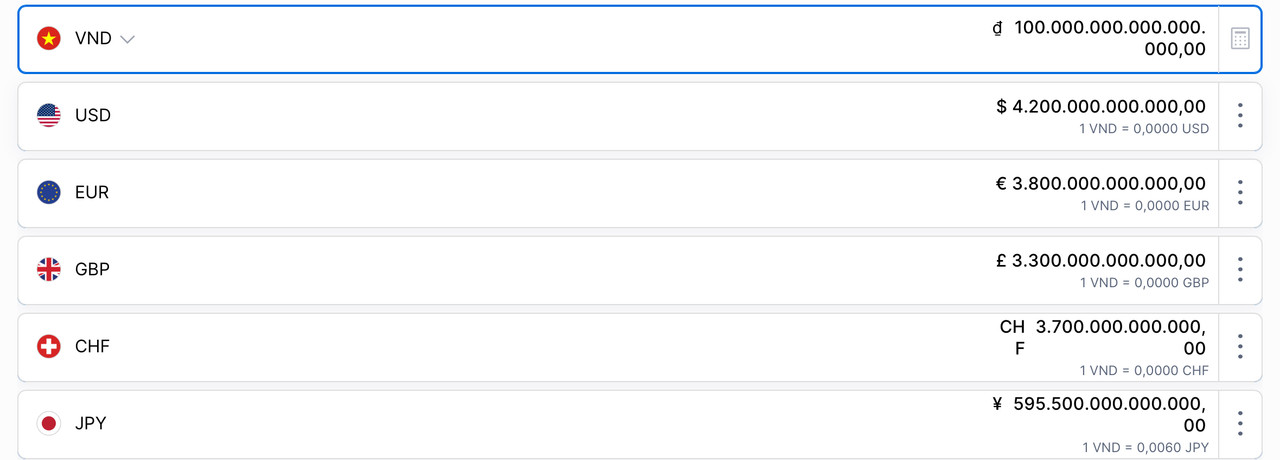This screenshot has width=1280, height=460.
Task: Click the JPY exchange rate text
Action: point(1145,448)
